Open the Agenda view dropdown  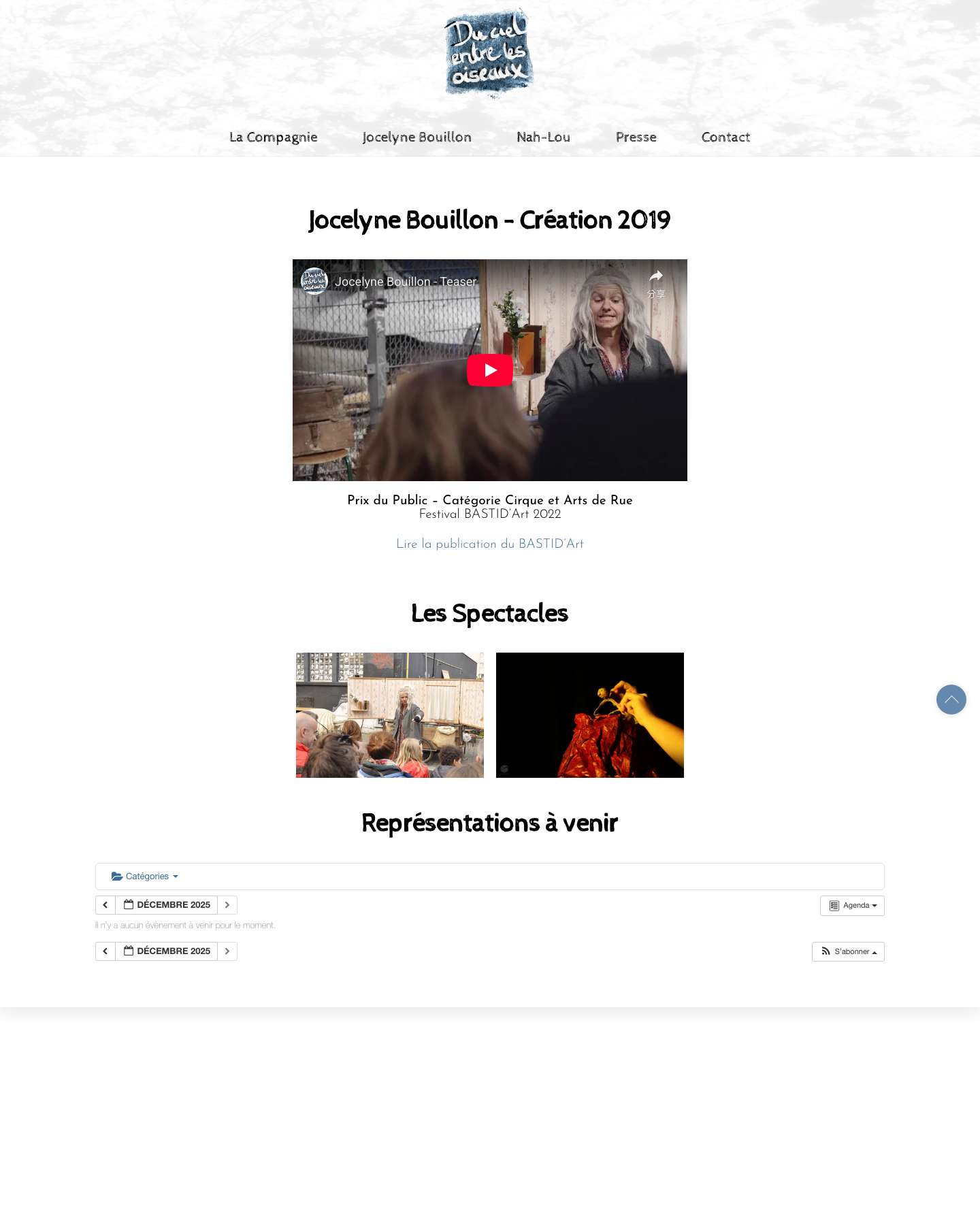click(x=852, y=906)
